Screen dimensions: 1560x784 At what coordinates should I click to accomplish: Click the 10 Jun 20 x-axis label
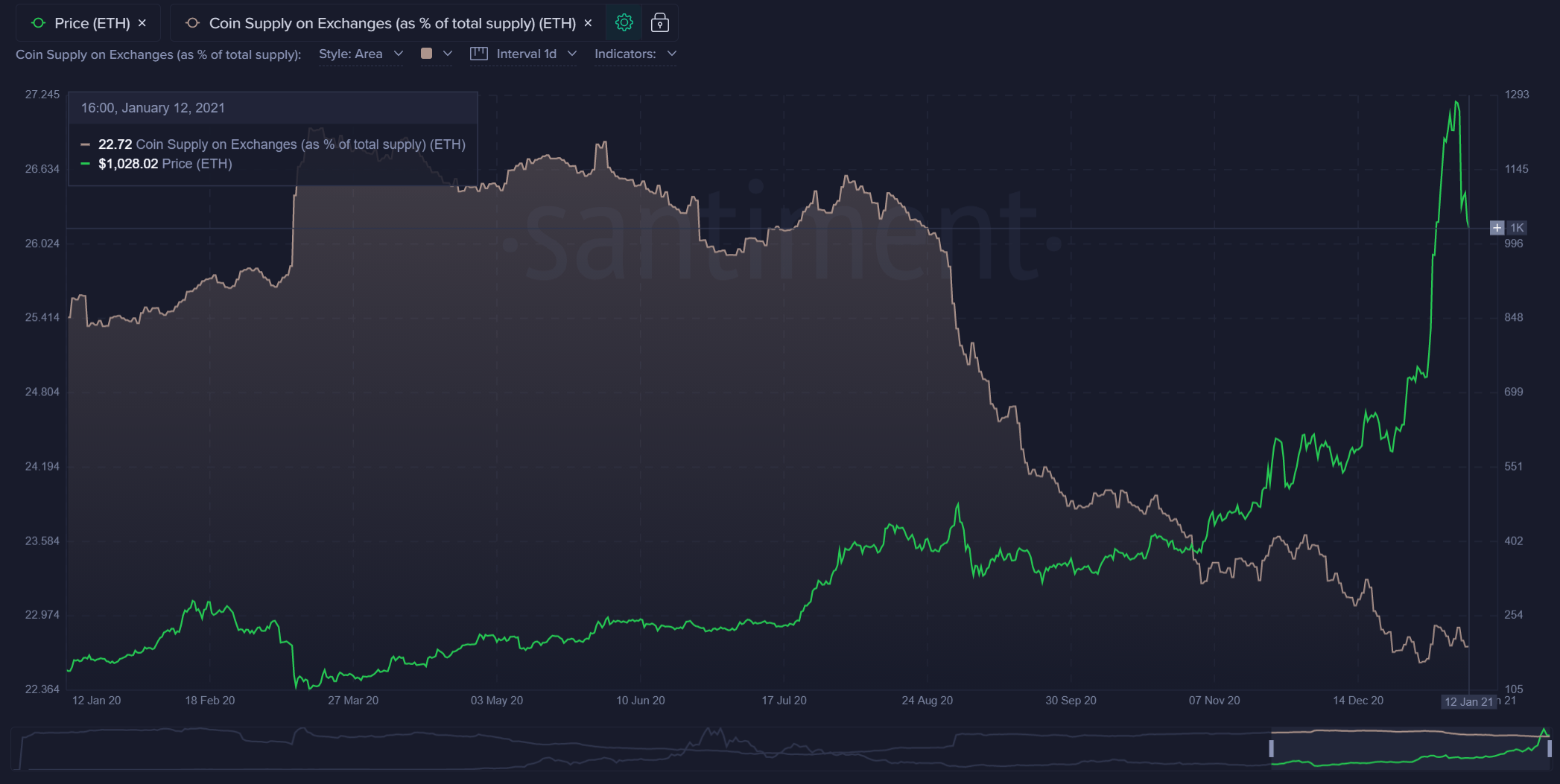click(x=641, y=701)
